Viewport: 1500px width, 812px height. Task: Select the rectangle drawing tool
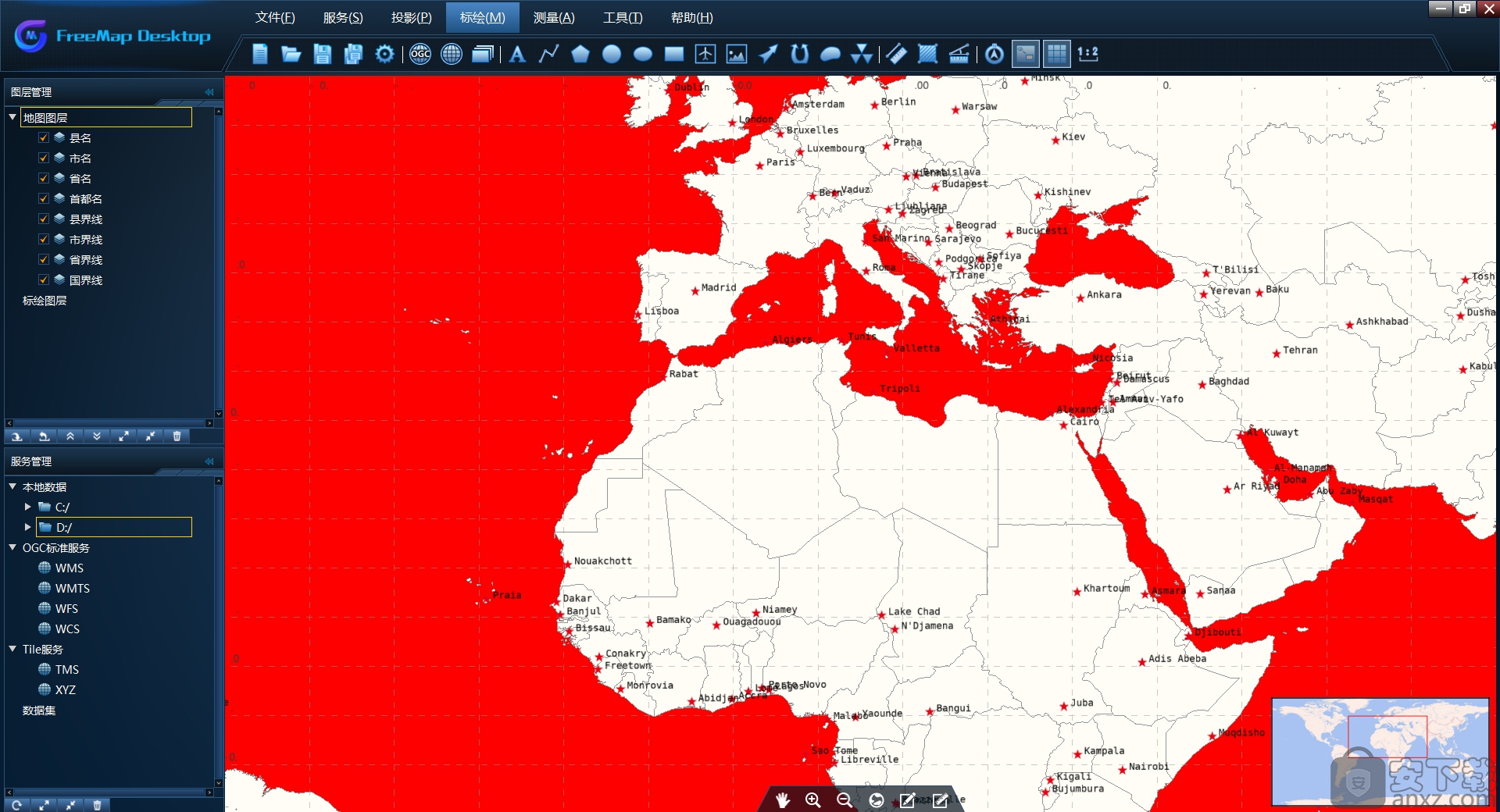(674, 54)
